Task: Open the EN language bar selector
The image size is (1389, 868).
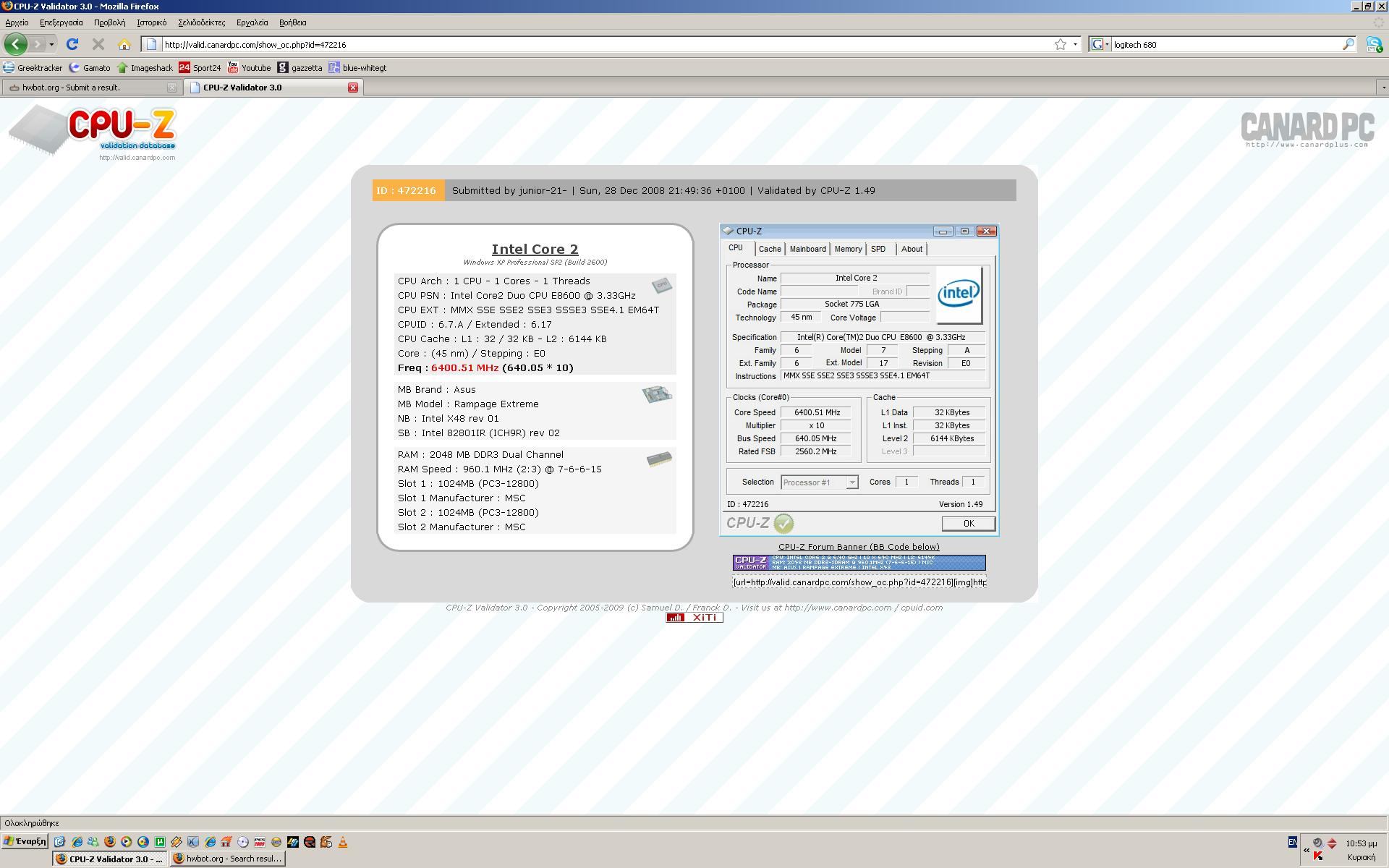Action: coord(1293,842)
